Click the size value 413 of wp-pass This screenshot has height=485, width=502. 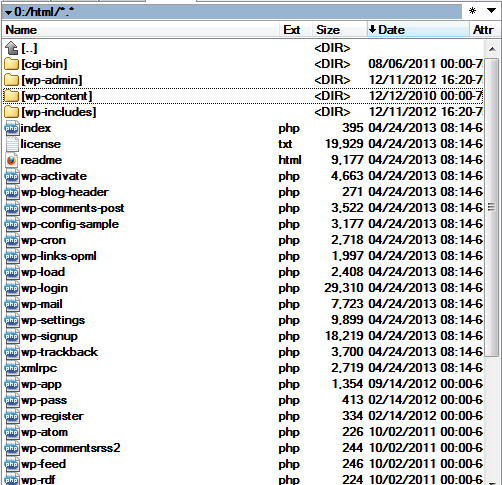click(353, 400)
